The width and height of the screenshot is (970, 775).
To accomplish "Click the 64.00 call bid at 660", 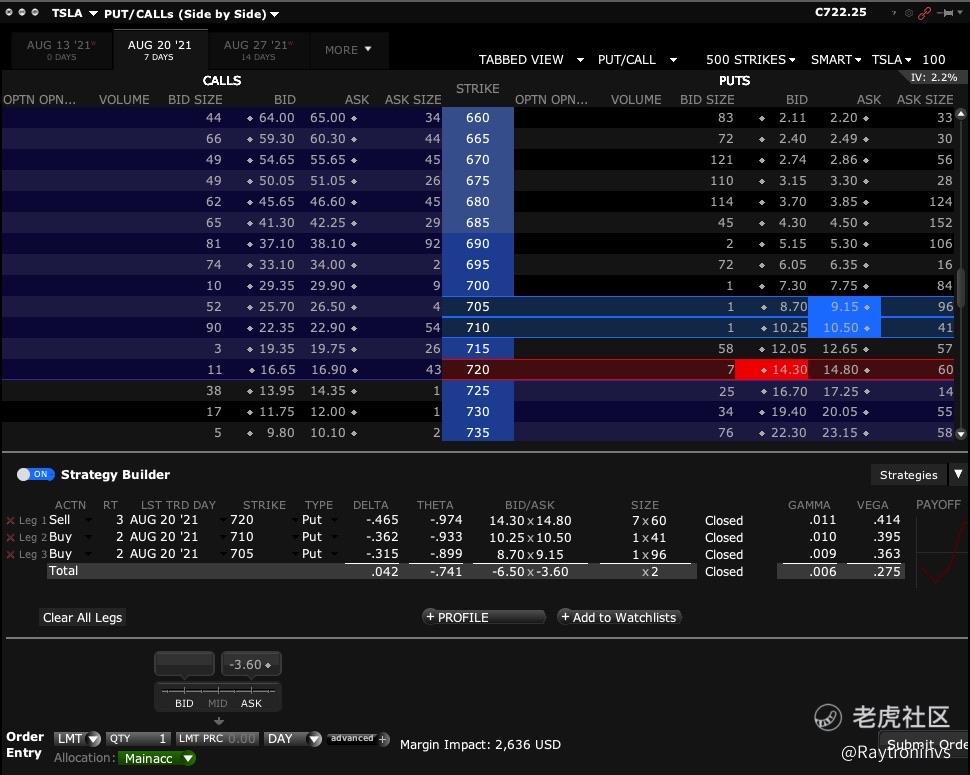I will 277,118.
